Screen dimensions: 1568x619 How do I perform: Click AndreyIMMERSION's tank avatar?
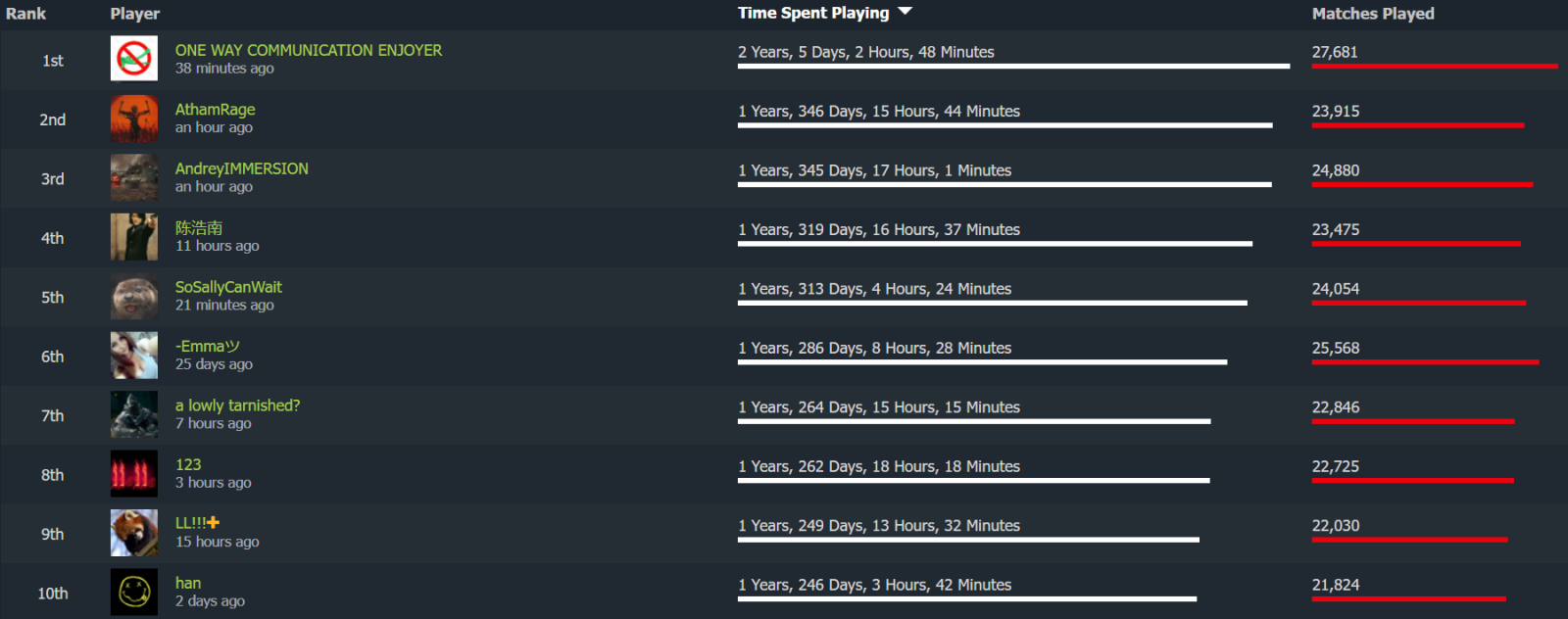pos(133,177)
